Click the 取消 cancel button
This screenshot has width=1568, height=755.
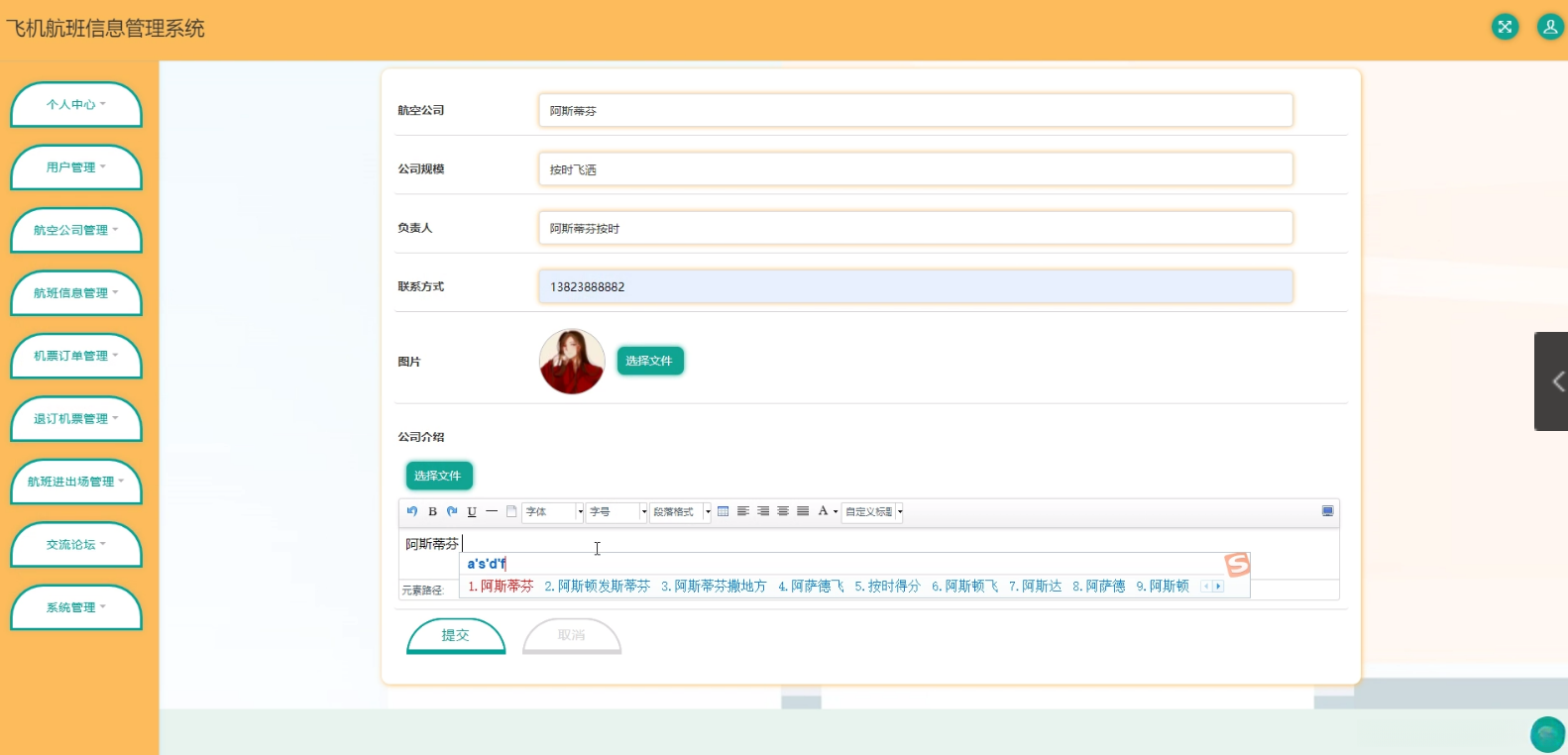(x=572, y=636)
